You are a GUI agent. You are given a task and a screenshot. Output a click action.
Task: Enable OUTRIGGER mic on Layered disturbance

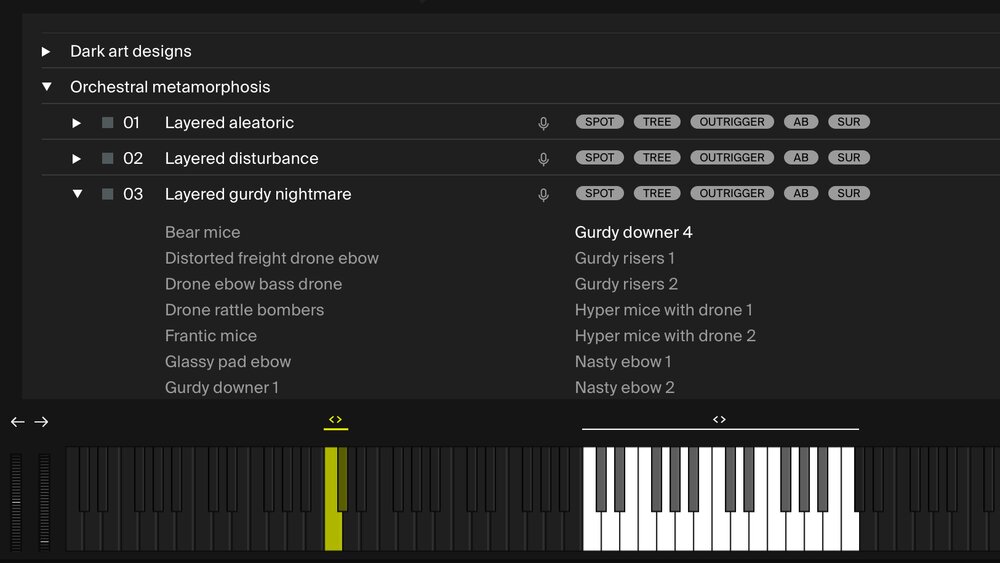(x=731, y=158)
